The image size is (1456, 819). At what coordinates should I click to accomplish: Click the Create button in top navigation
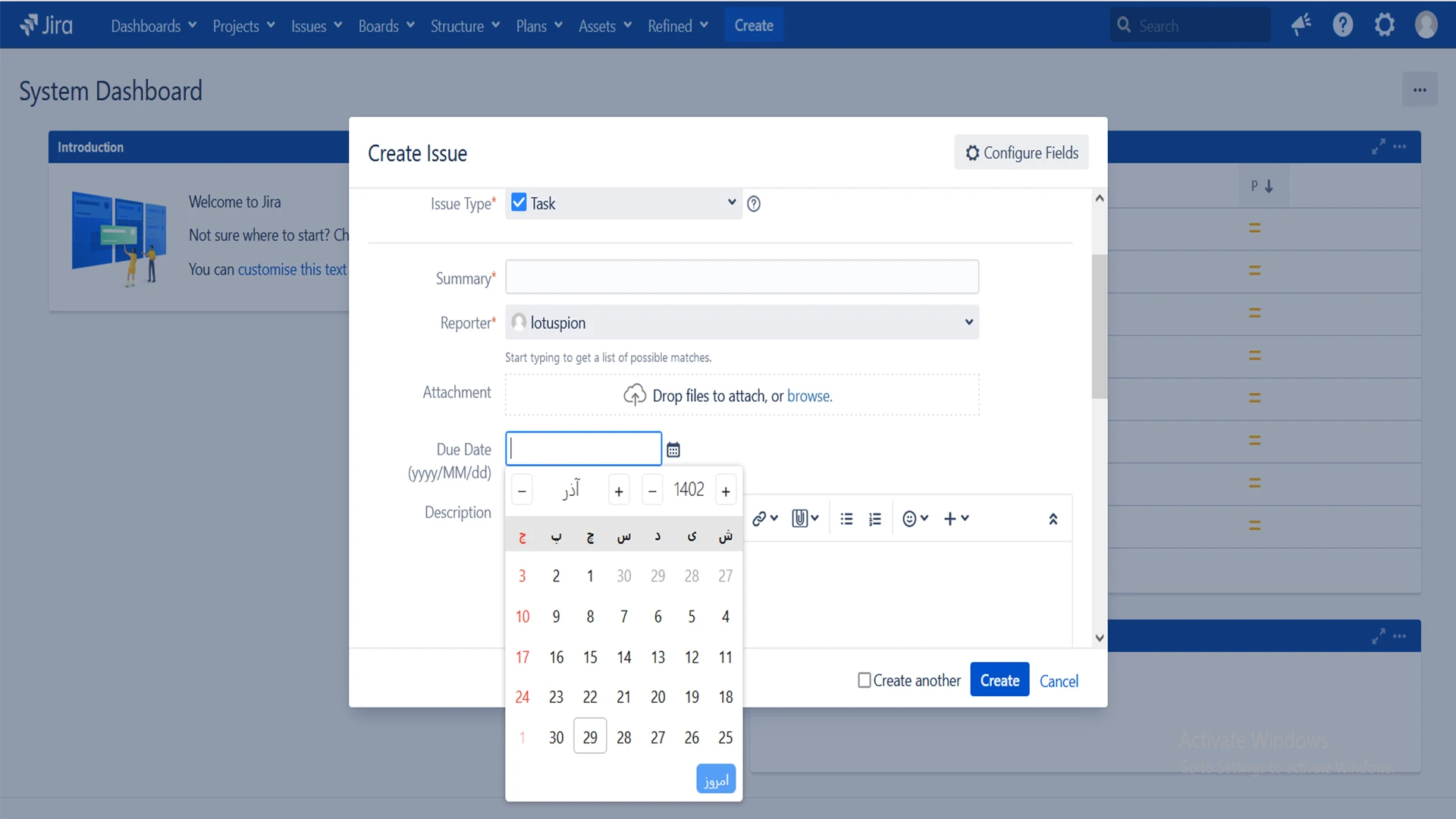click(x=754, y=26)
